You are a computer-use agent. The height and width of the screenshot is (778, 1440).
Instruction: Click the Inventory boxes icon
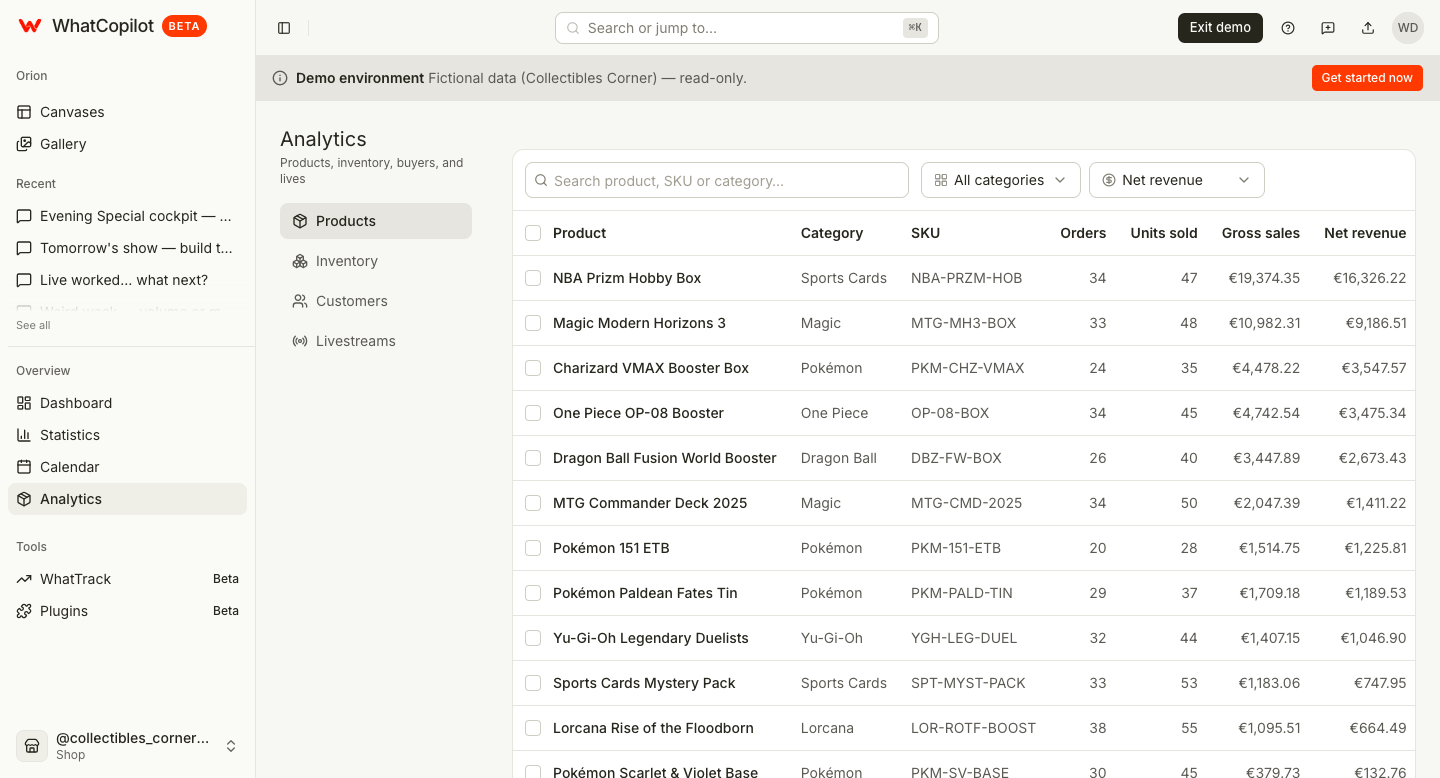tap(300, 261)
